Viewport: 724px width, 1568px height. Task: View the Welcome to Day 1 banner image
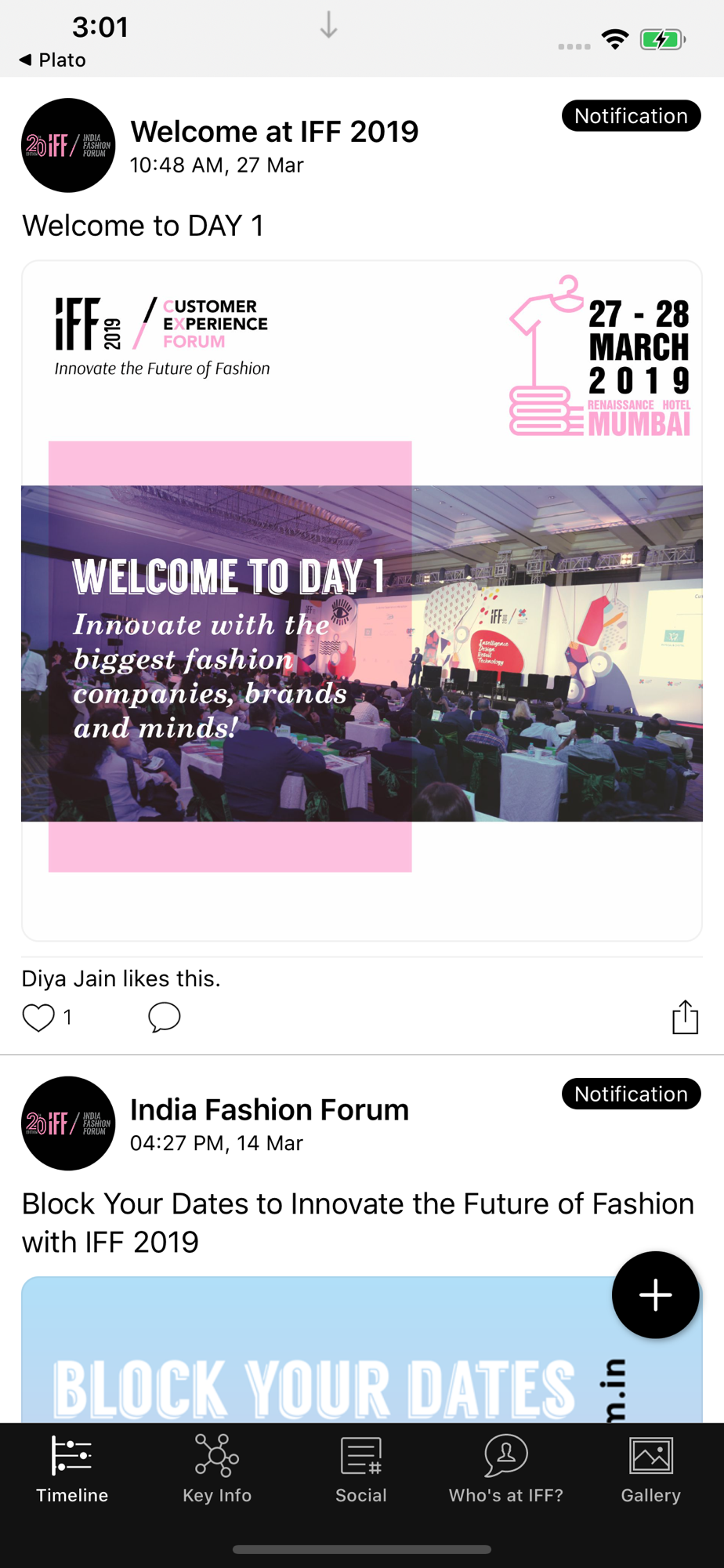coord(362,601)
